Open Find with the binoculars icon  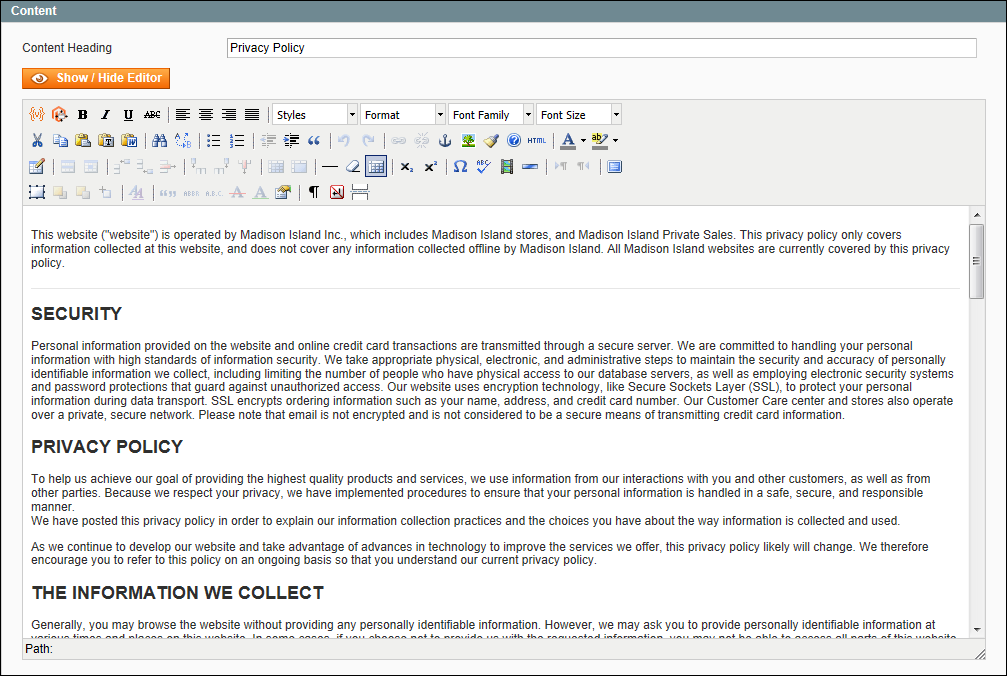pyautogui.click(x=159, y=140)
